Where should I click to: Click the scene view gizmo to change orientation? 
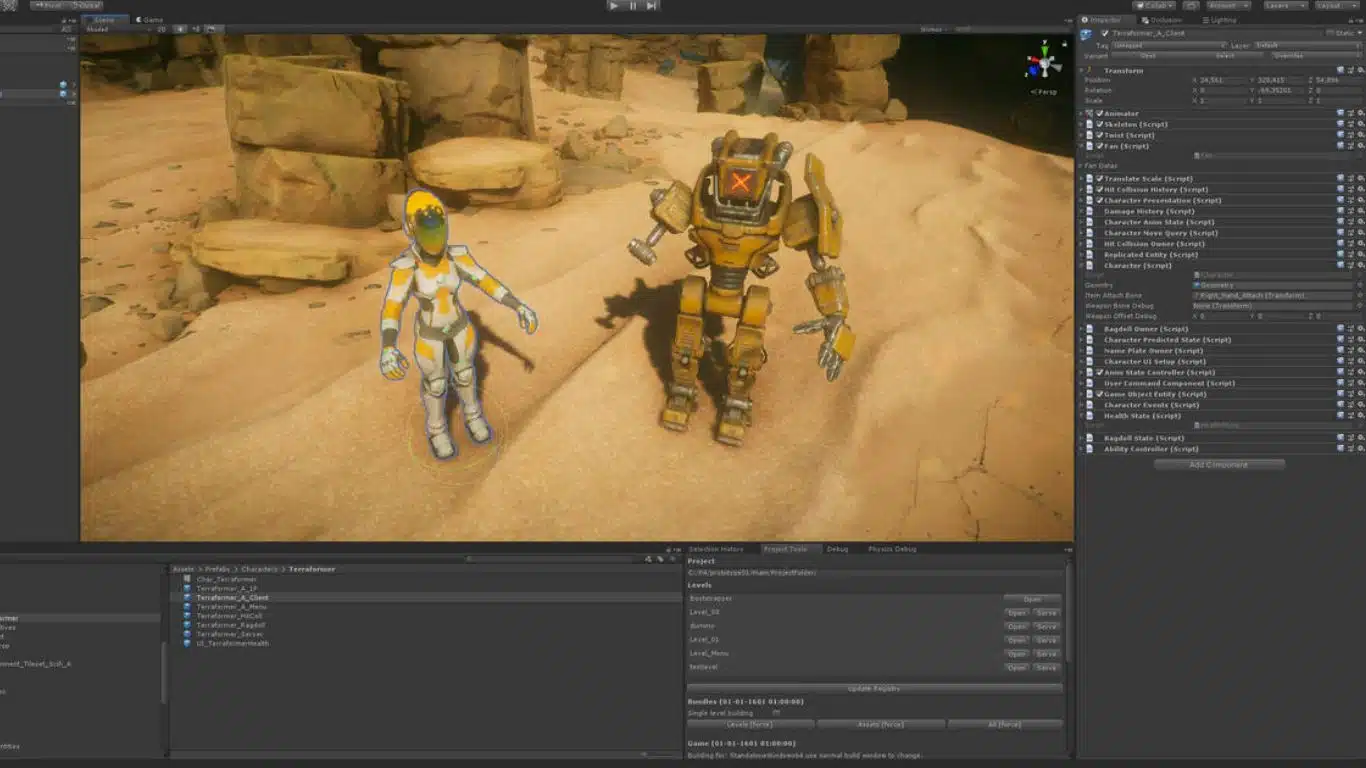coord(1044,62)
